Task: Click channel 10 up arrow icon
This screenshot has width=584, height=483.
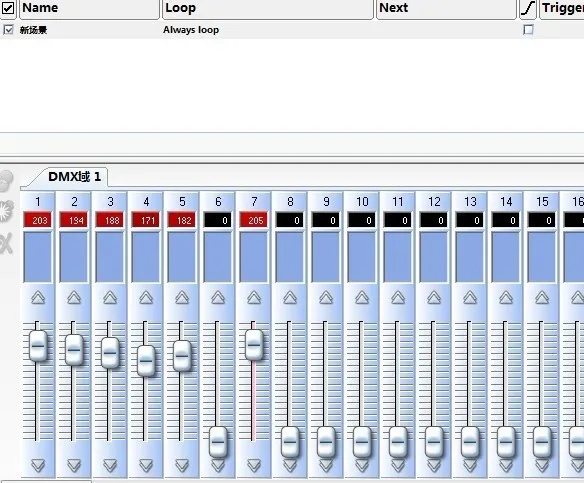Action: pos(362,298)
